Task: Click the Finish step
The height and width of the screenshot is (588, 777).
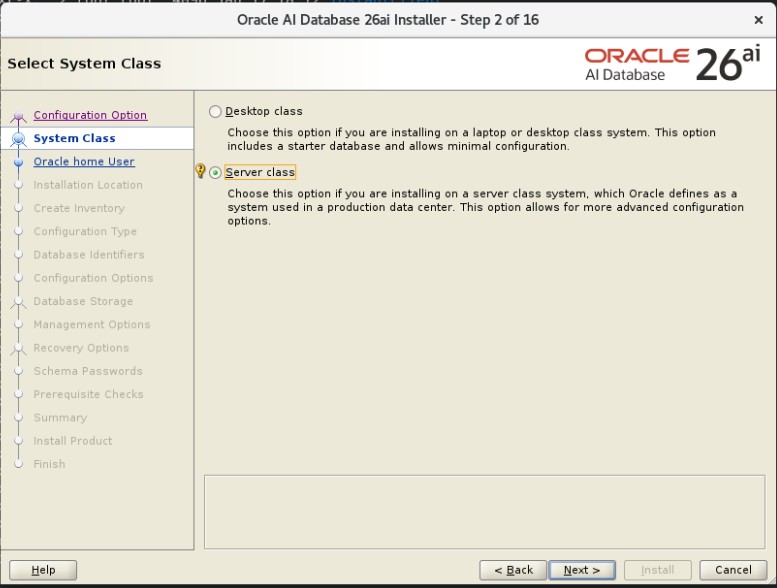Action: (49, 464)
